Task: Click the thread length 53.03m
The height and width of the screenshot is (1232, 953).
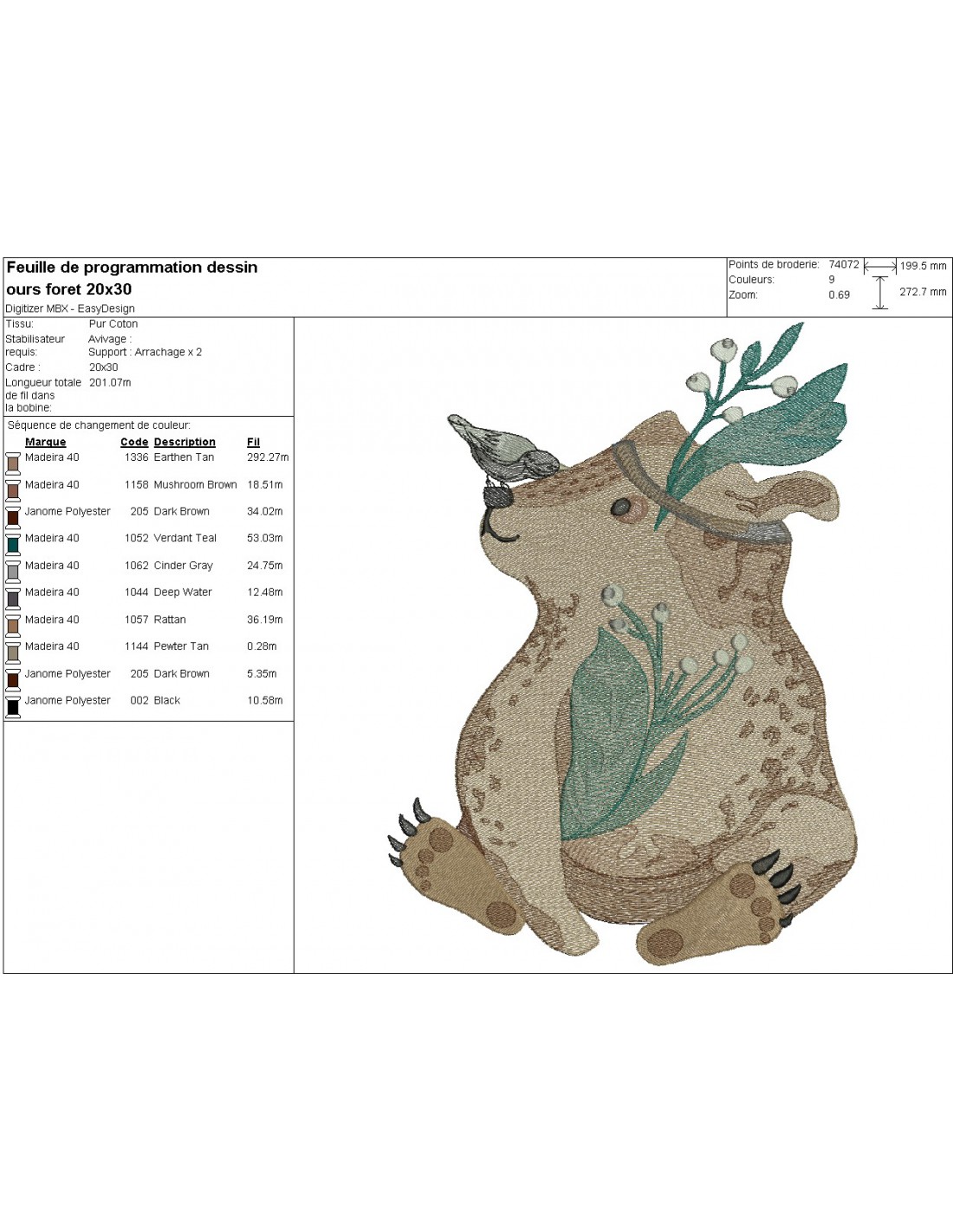Action: pyautogui.click(x=265, y=538)
